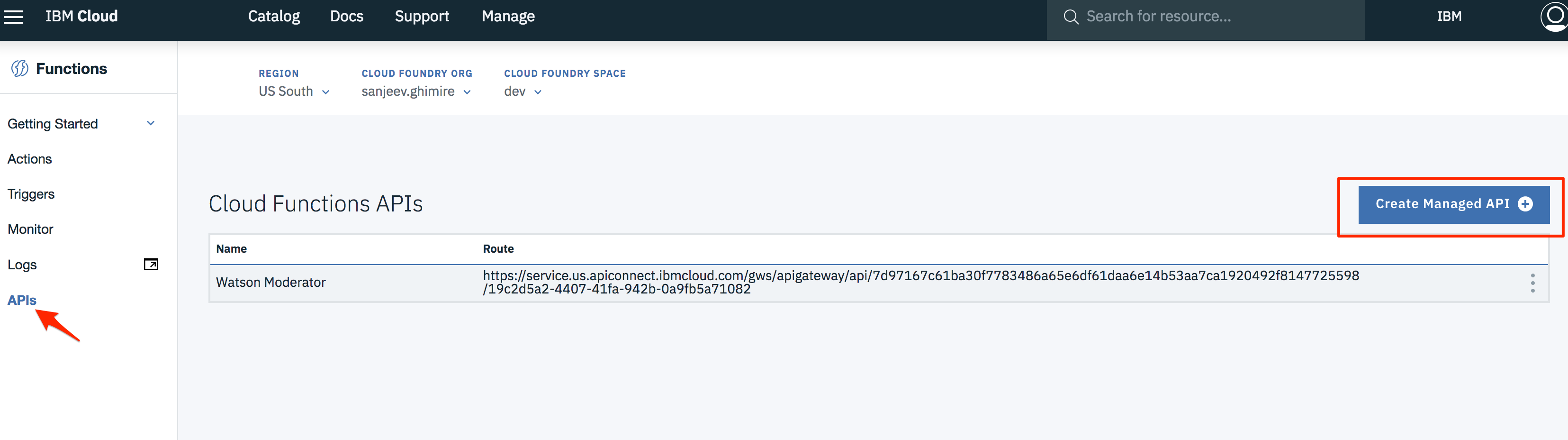The width and height of the screenshot is (1568, 440).
Task: Open the Docs menu item
Action: click(x=346, y=17)
